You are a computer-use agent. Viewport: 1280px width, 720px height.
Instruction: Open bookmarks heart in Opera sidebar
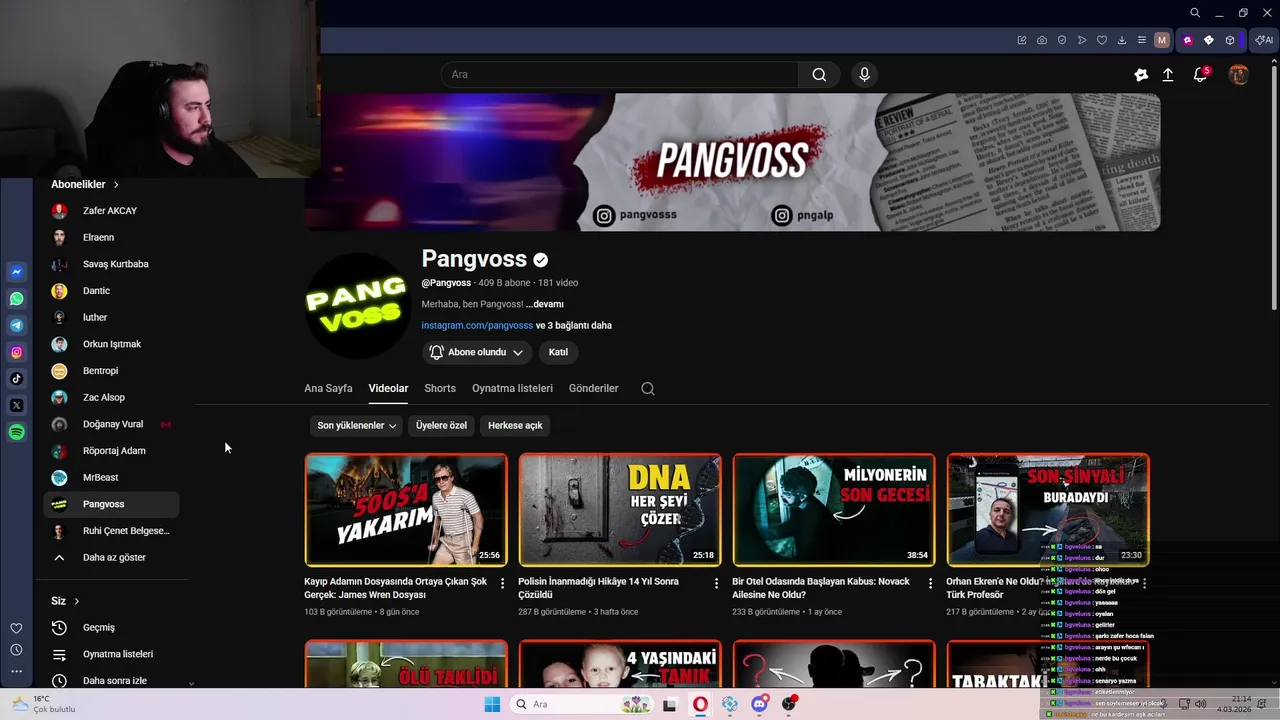16,628
